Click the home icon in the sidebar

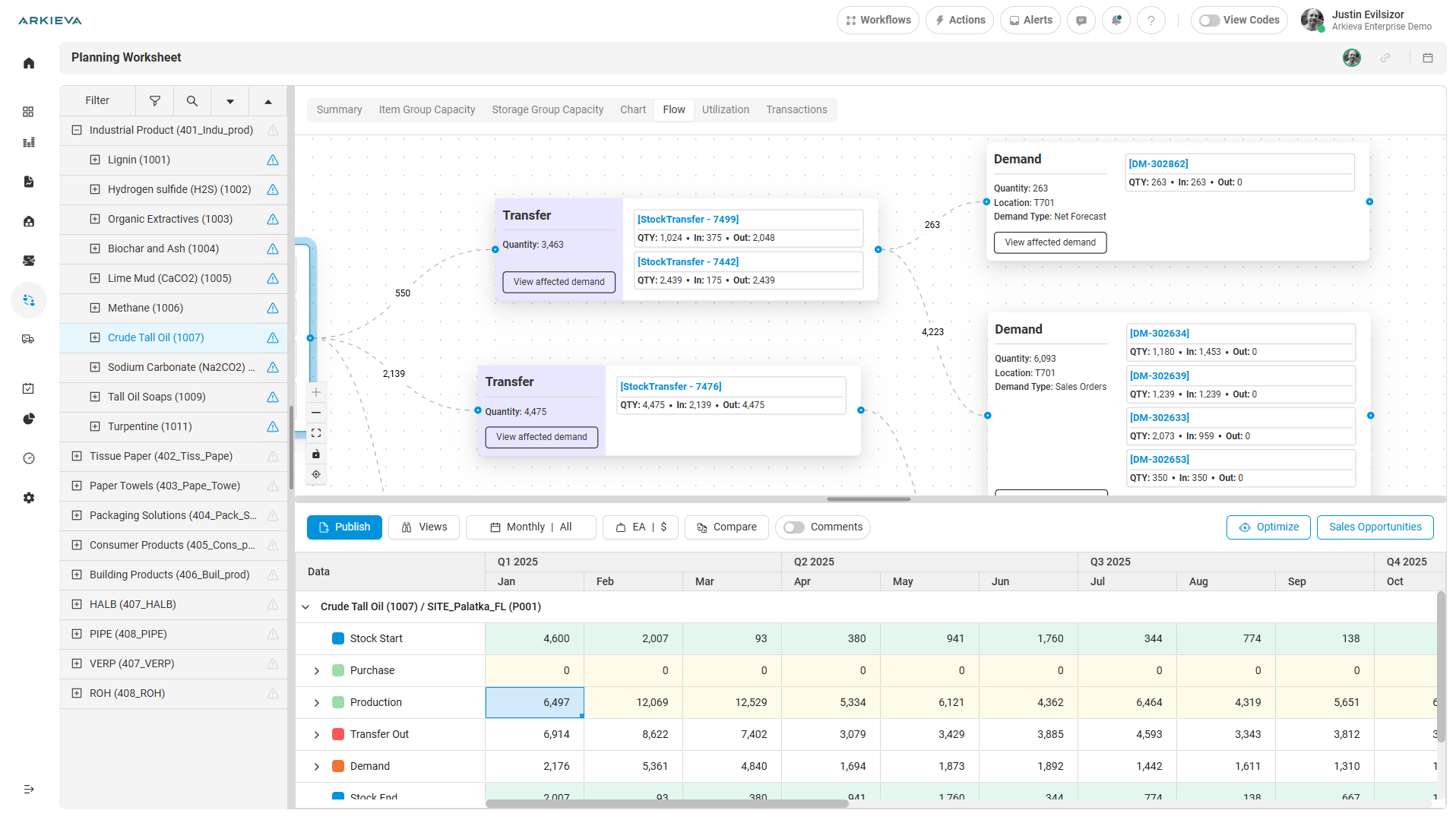[x=29, y=63]
